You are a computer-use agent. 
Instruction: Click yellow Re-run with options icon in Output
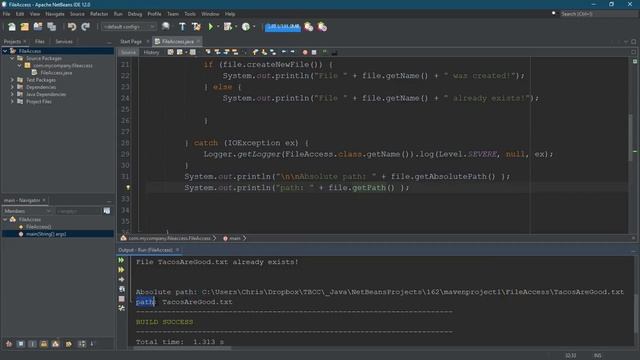[121, 270]
